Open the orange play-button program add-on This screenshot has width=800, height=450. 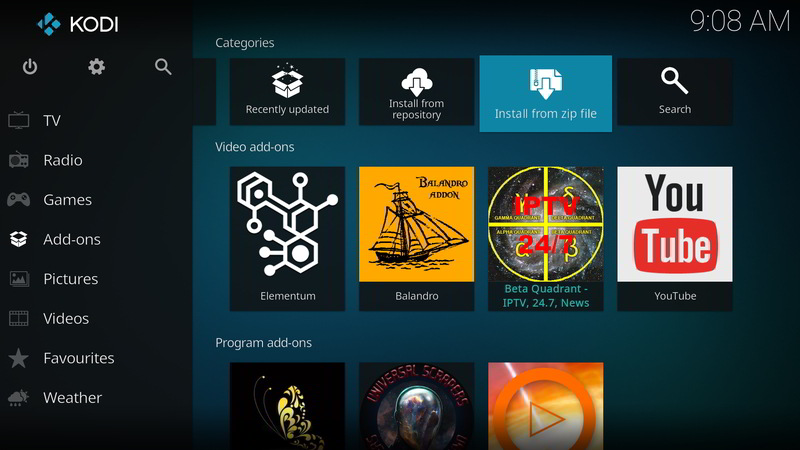coord(545,406)
